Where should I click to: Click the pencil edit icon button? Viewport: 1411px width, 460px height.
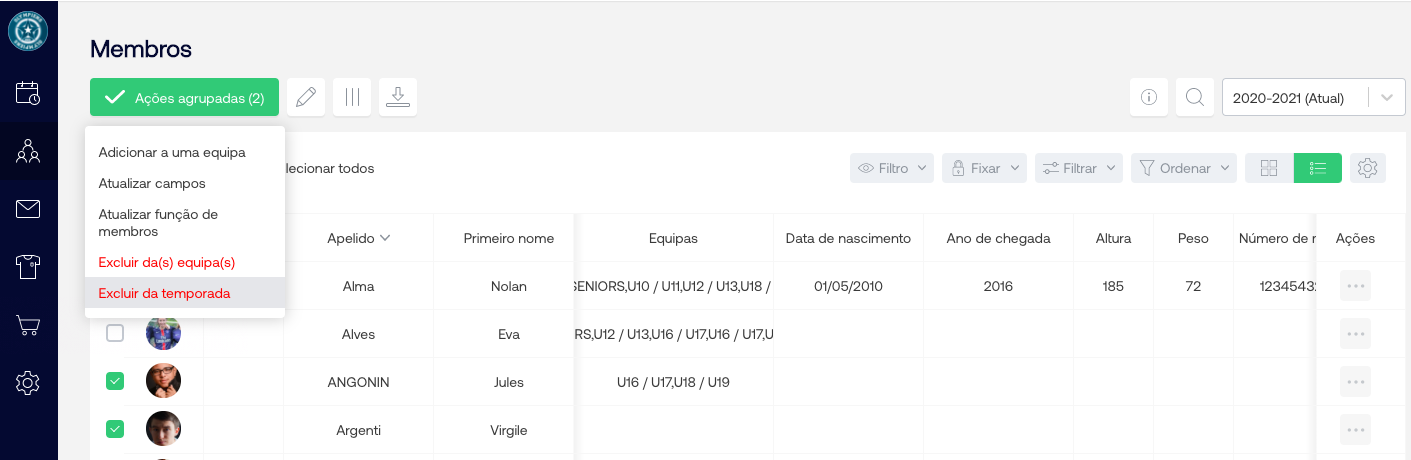tap(306, 97)
